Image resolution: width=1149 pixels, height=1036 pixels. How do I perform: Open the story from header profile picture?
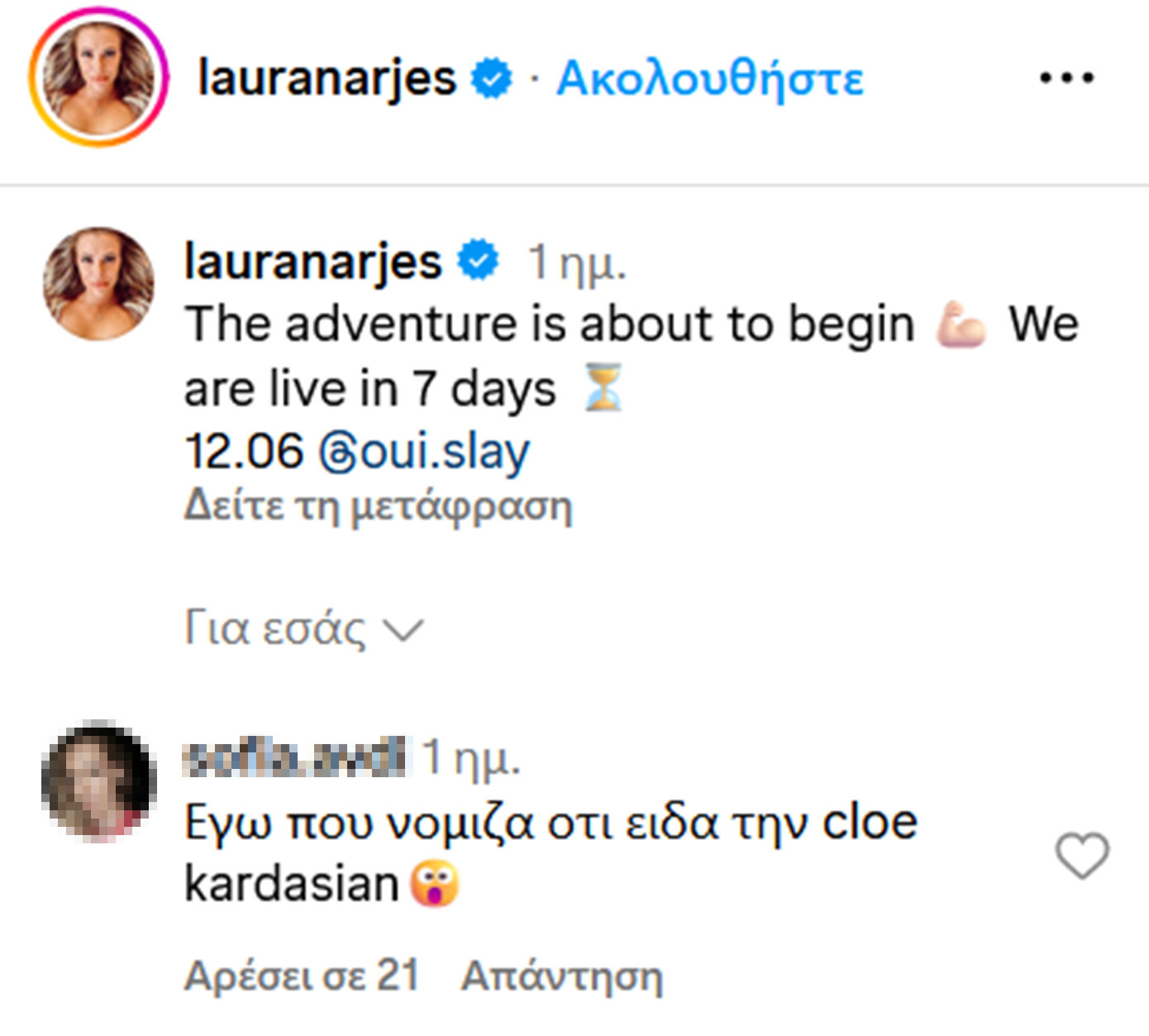point(98,79)
